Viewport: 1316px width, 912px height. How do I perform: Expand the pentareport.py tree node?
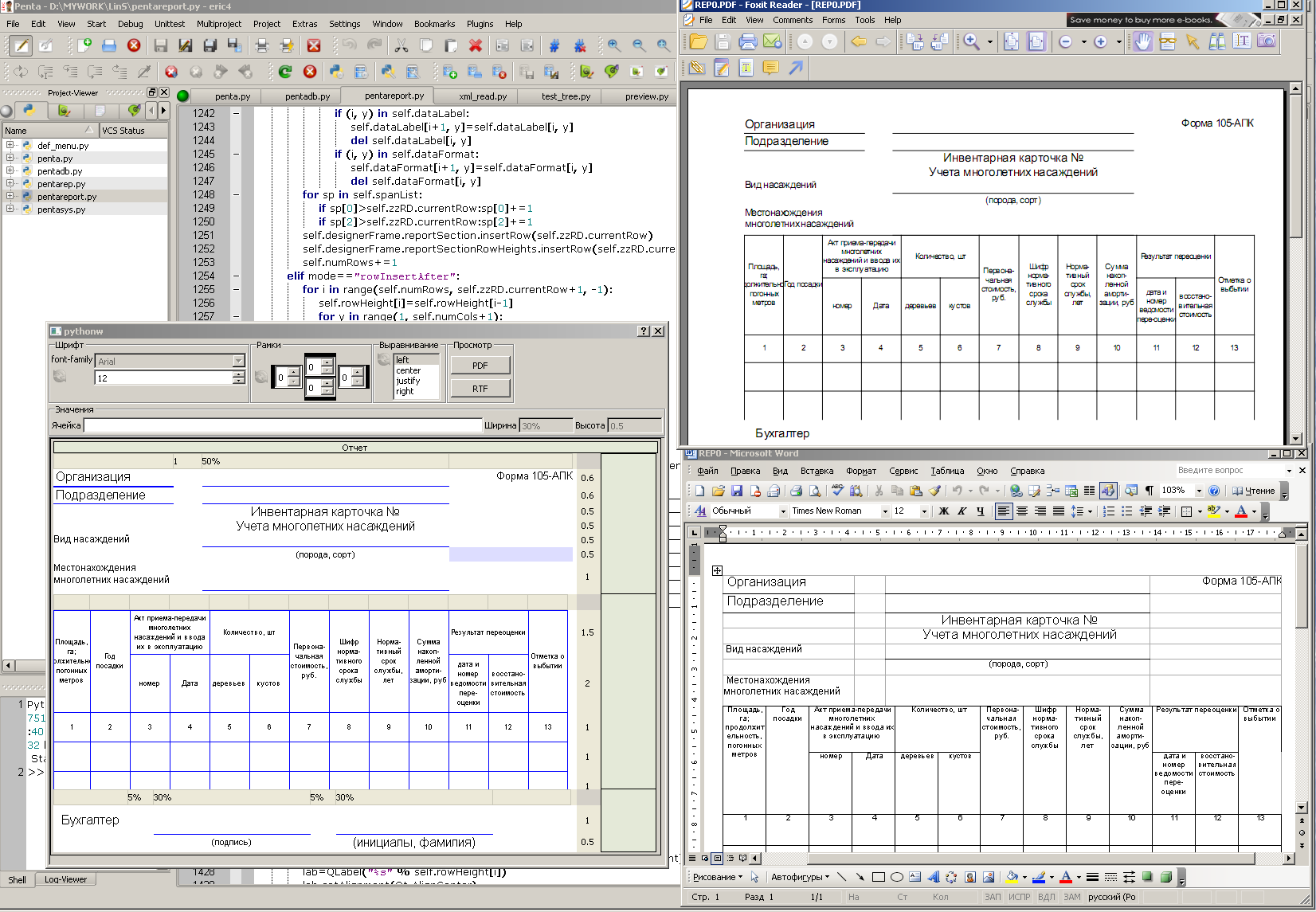(x=10, y=197)
